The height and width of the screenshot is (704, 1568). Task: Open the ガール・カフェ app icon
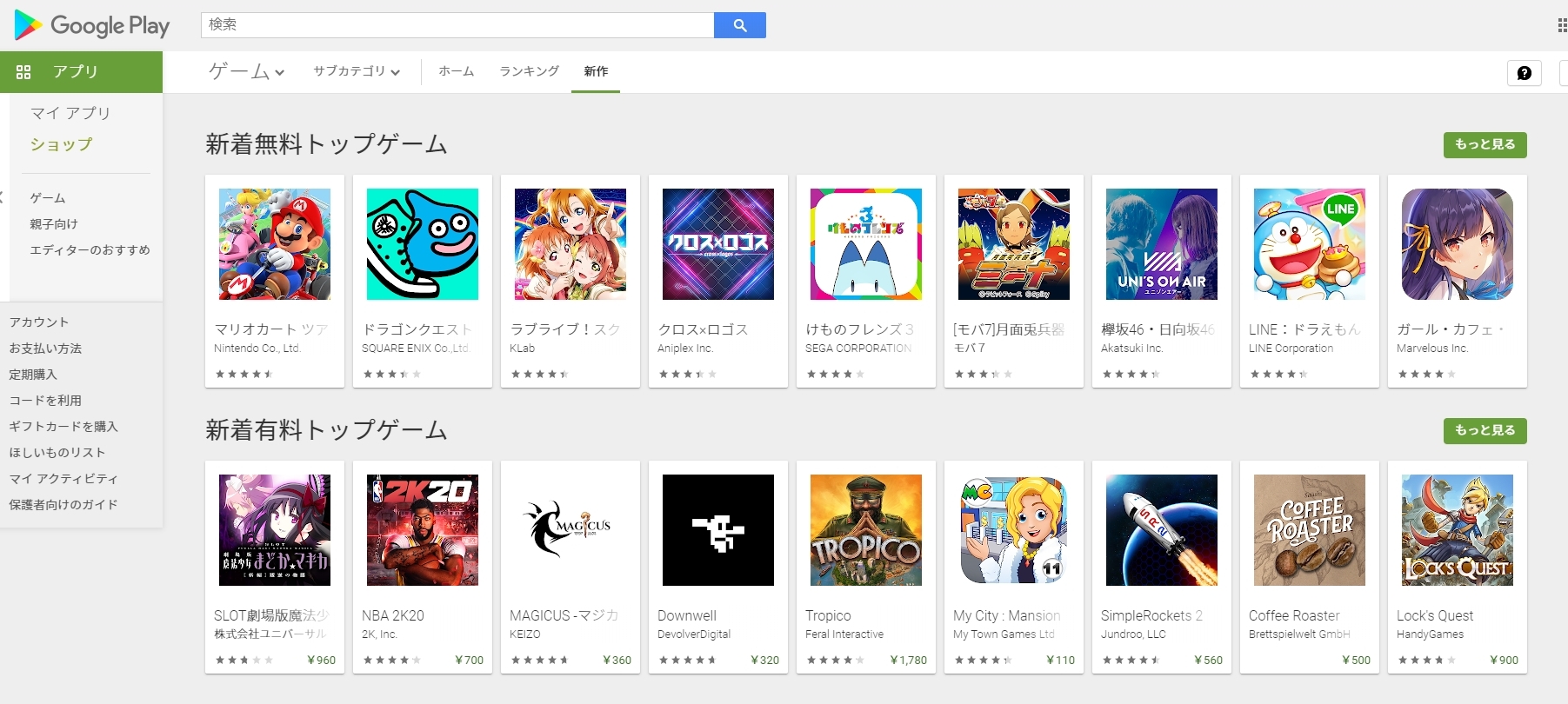pos(1458,244)
